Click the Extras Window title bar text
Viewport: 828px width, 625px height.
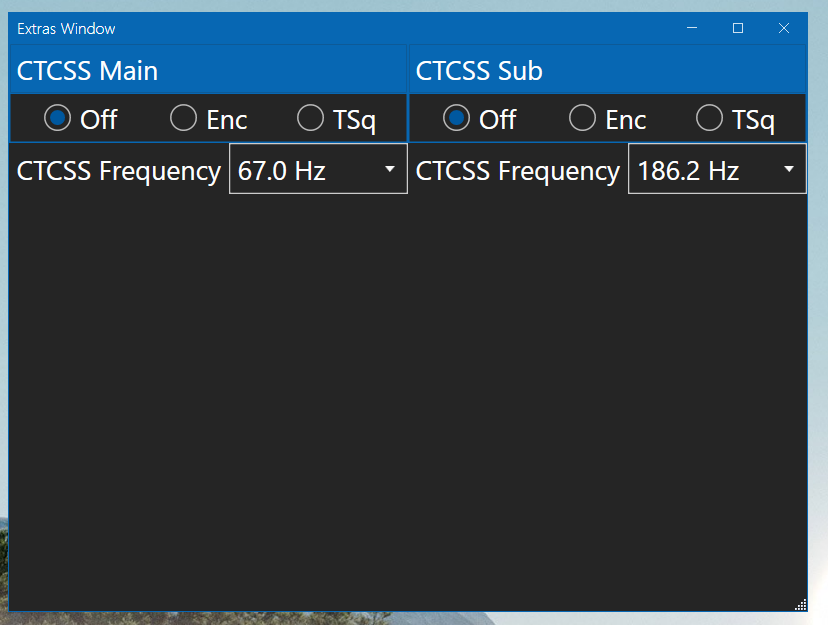(66, 29)
